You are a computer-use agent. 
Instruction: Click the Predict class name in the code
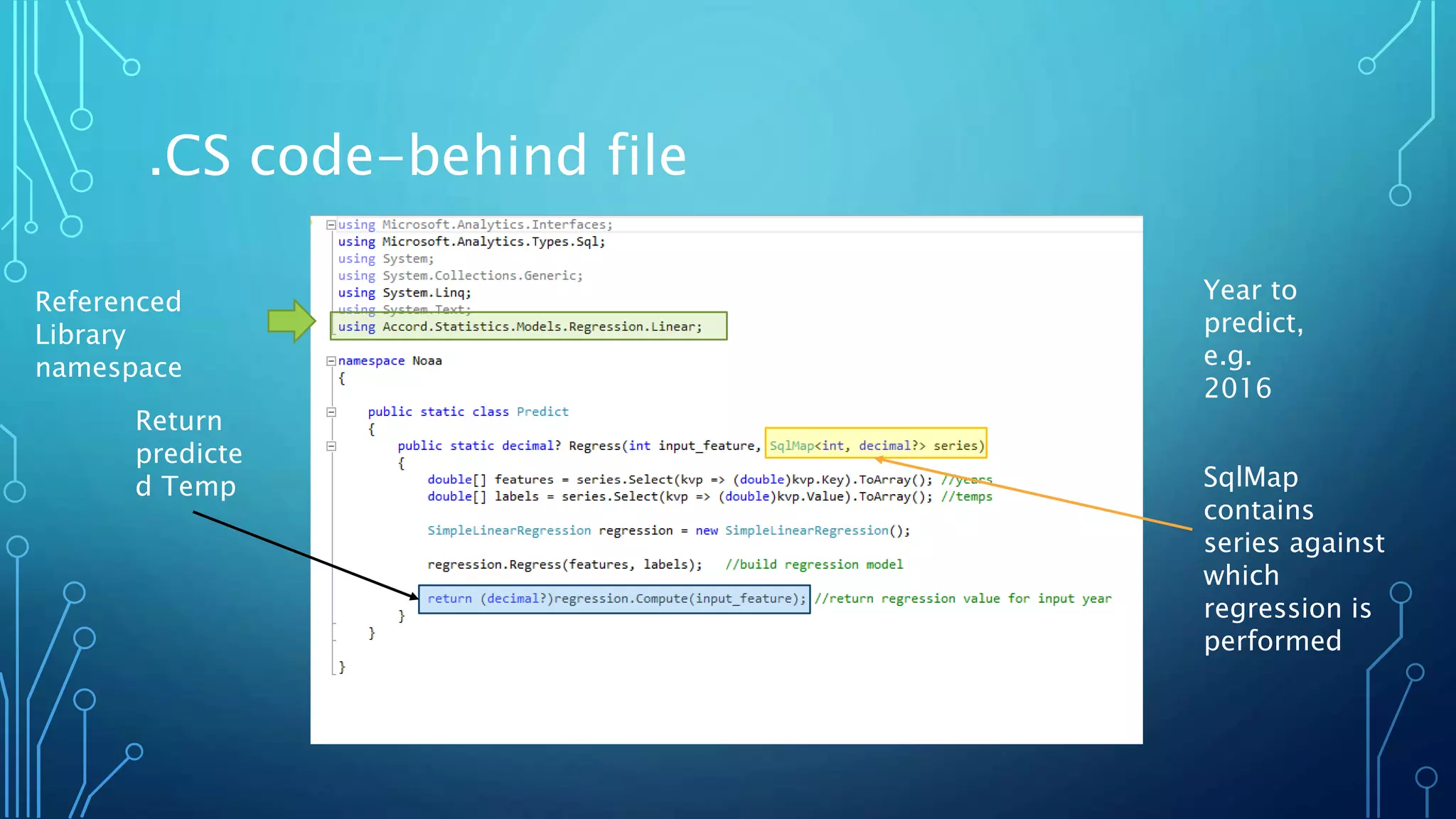pyautogui.click(x=542, y=412)
